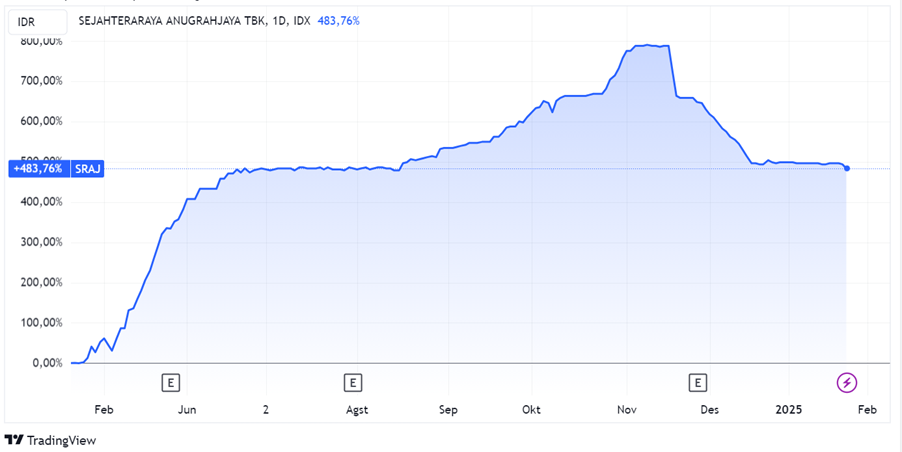Click the 100,00% axis label
Screen dimensions: 902x452
click(x=42, y=323)
